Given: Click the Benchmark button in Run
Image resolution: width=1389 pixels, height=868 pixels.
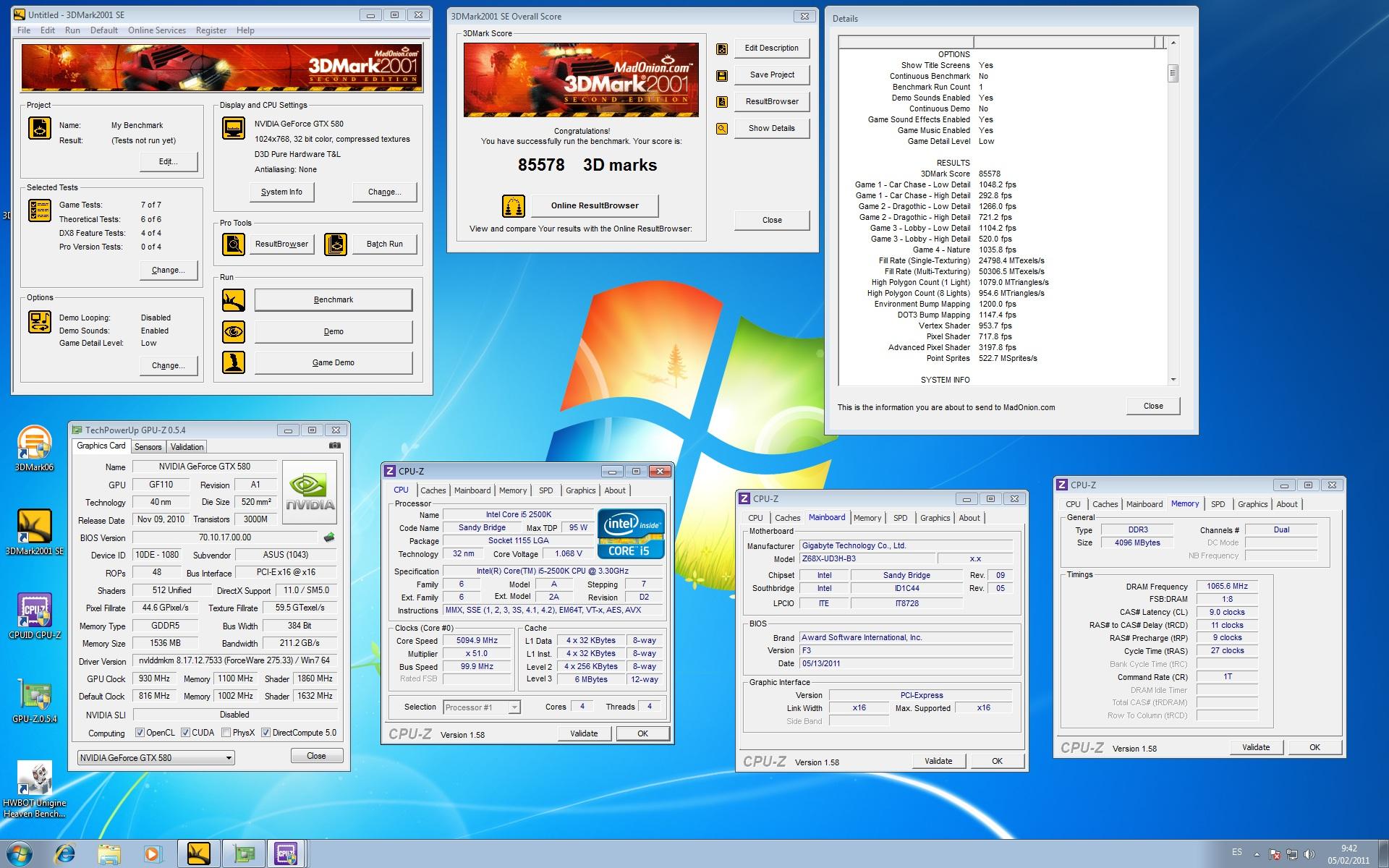Looking at the screenshot, I should 334,300.
